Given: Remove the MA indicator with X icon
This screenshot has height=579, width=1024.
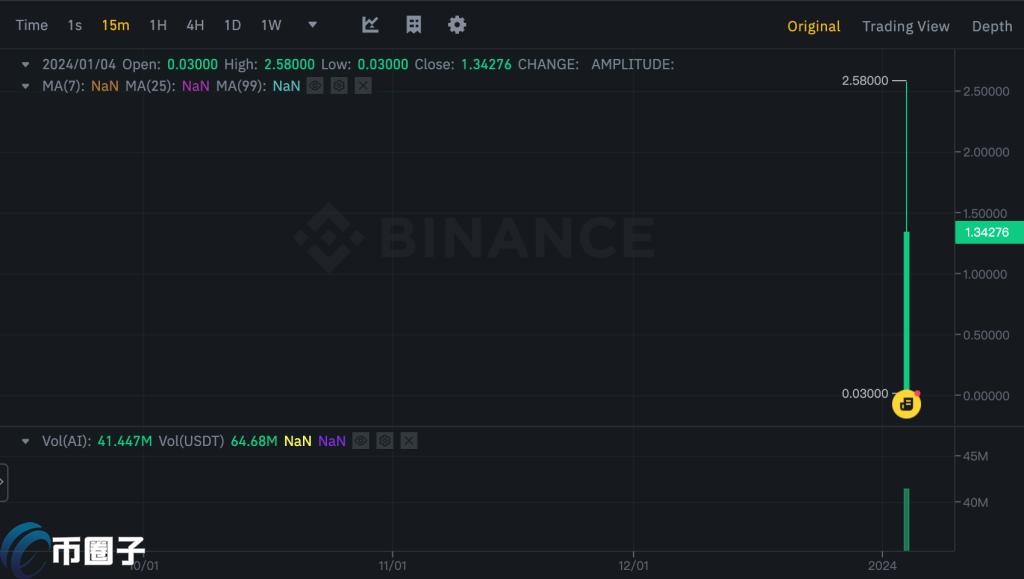Looking at the screenshot, I should coord(363,86).
